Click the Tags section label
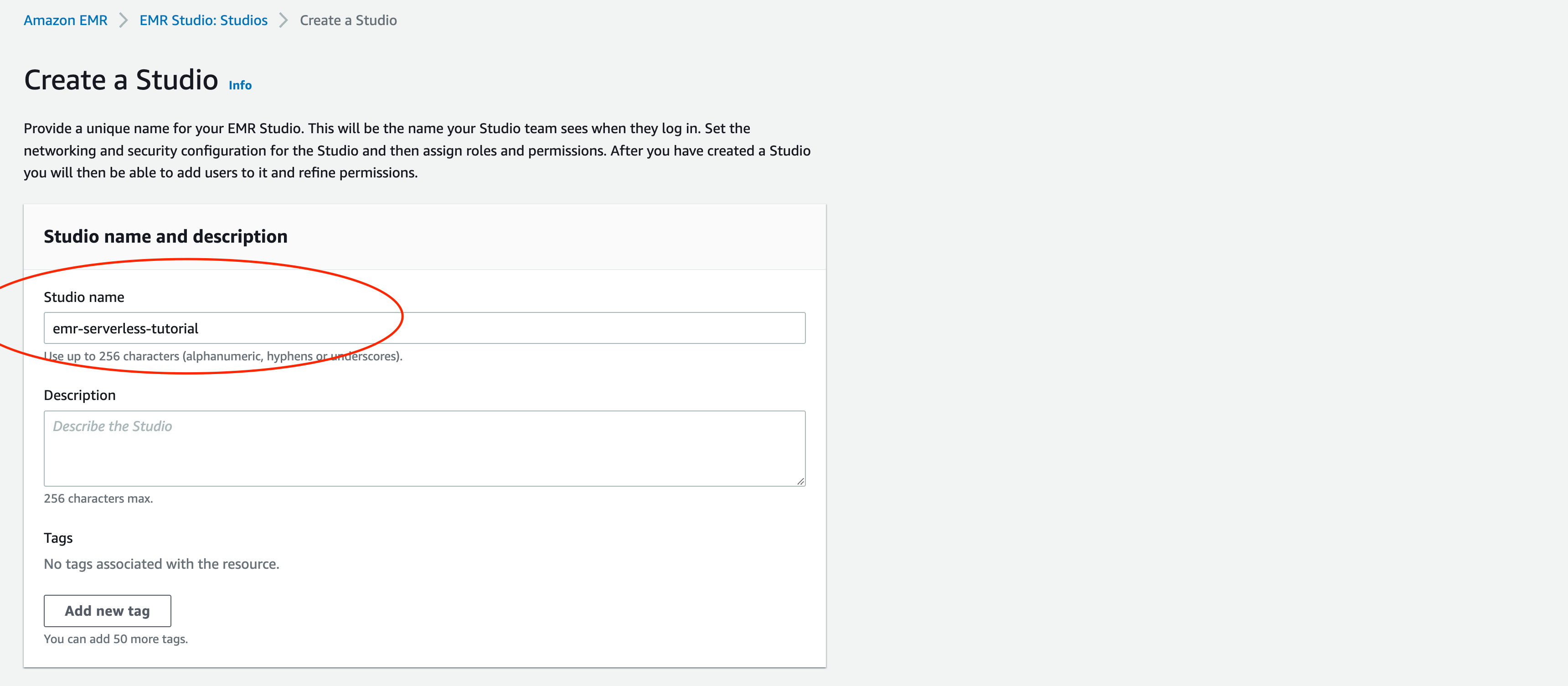 pos(58,538)
